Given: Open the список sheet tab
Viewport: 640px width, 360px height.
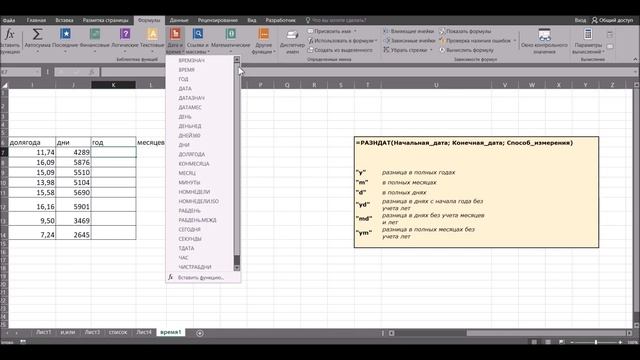Looking at the screenshot, I should tap(118, 332).
